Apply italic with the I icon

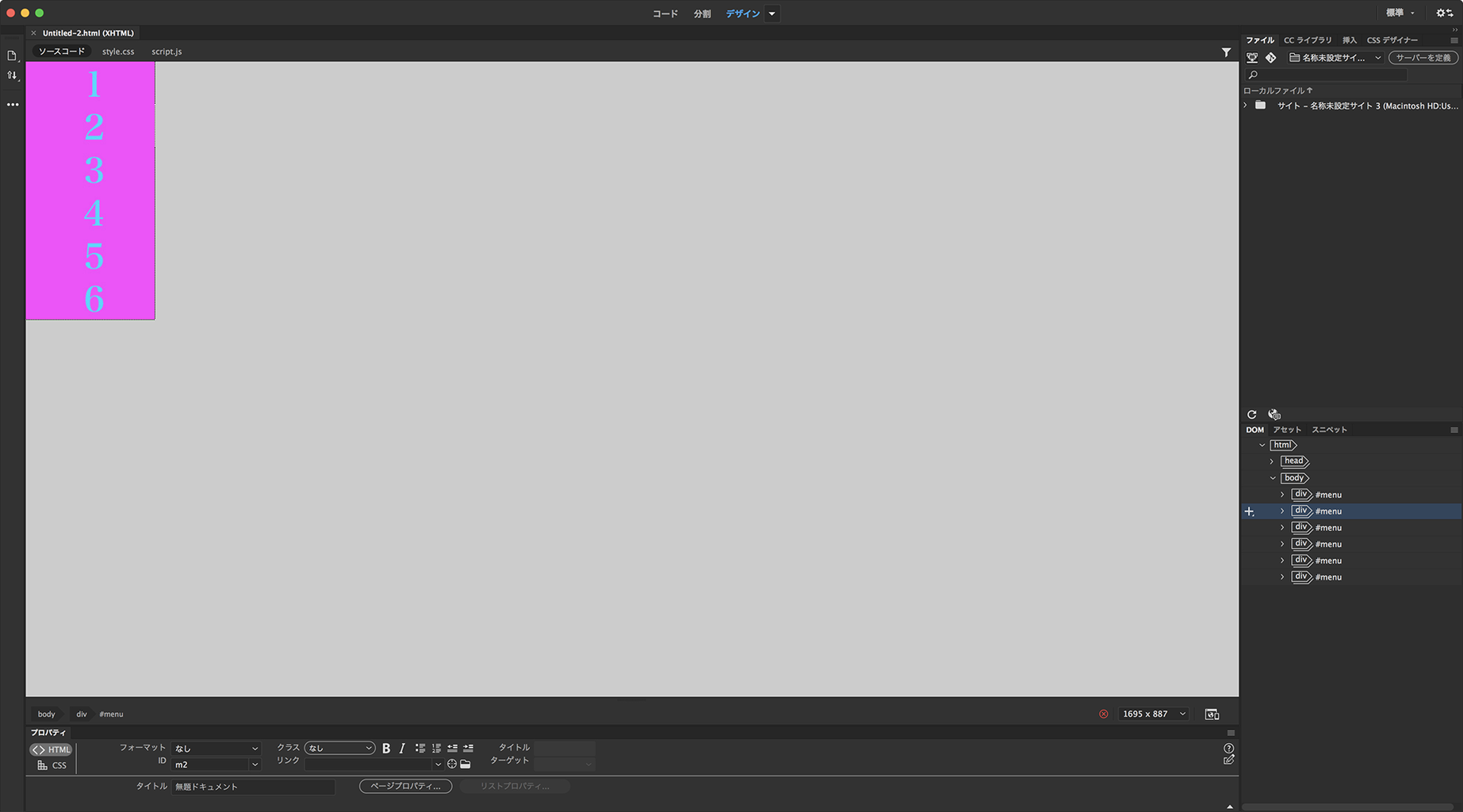(402, 749)
